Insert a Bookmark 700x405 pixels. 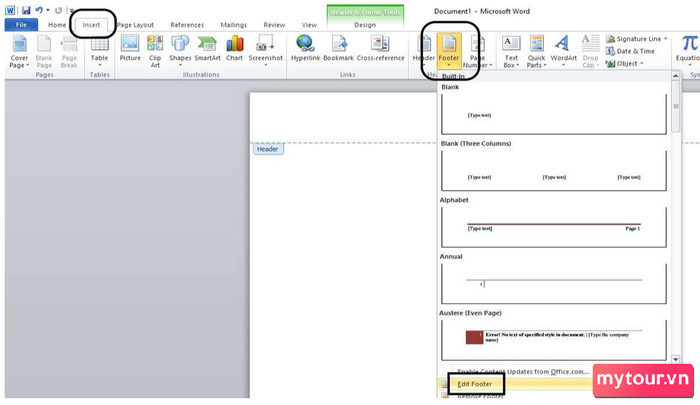338,49
